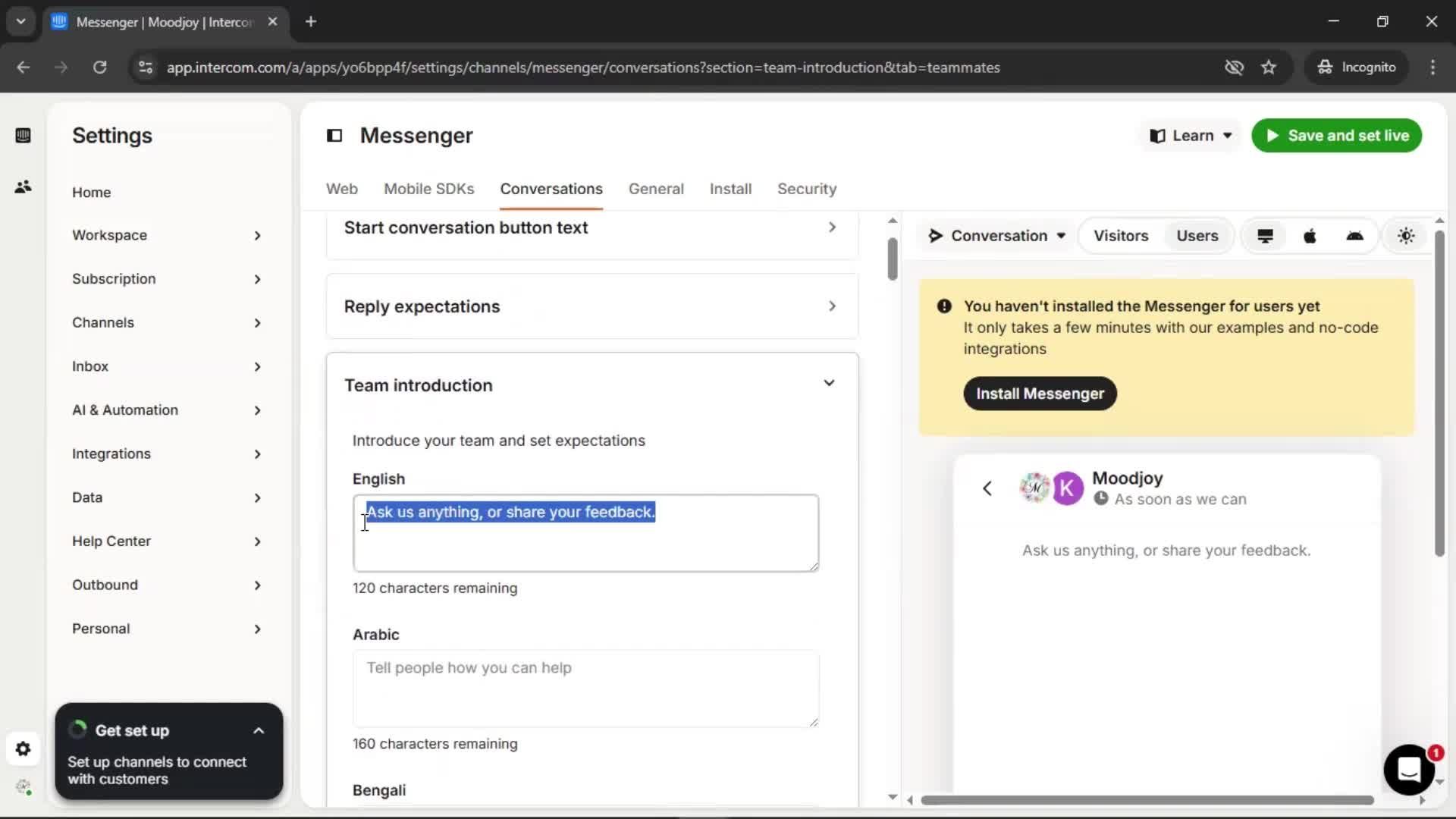Expand Start conversation button text section
Screen dimensions: 1456x819
(592, 228)
